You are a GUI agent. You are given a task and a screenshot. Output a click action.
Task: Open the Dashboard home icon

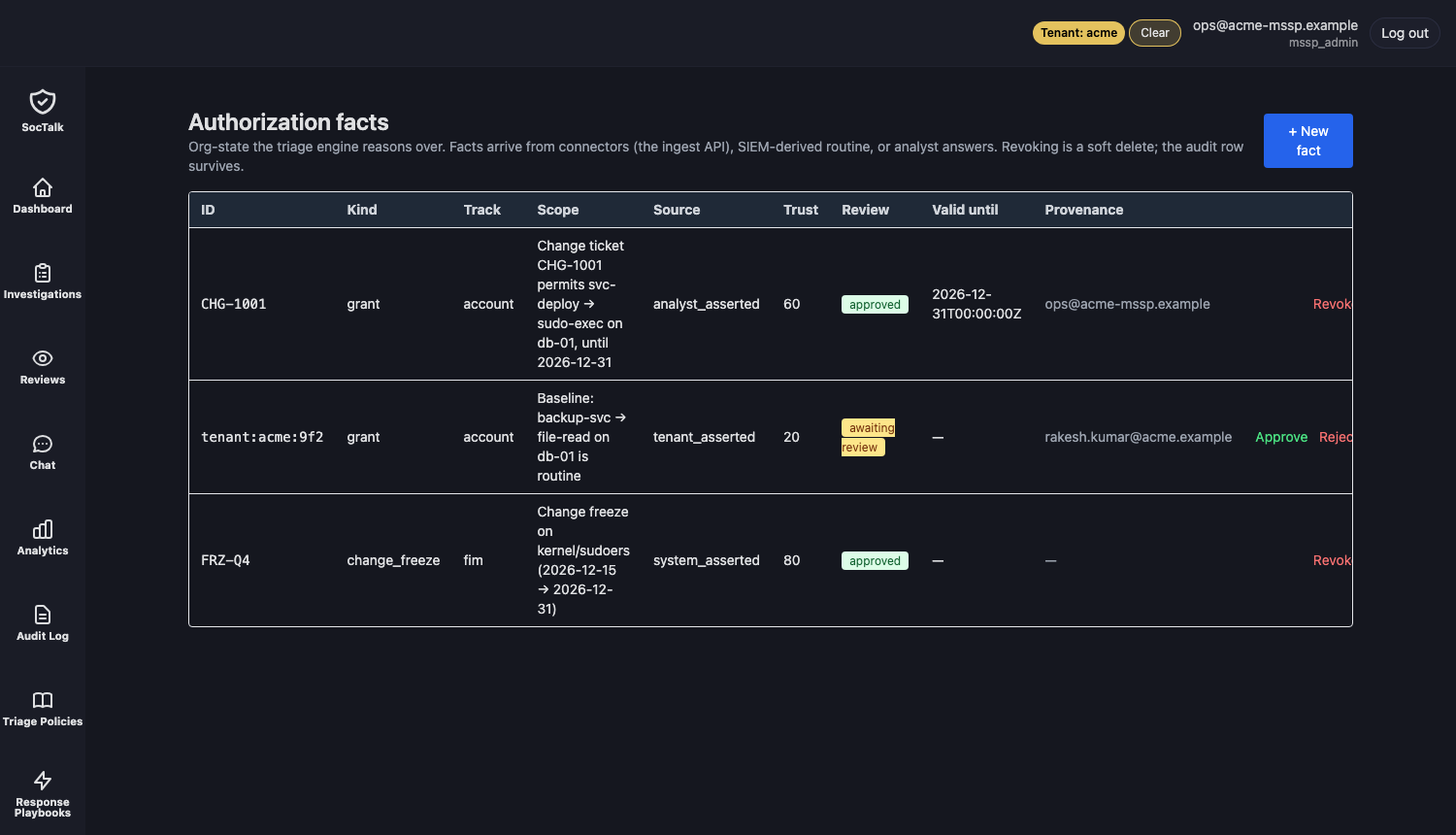pos(43,187)
